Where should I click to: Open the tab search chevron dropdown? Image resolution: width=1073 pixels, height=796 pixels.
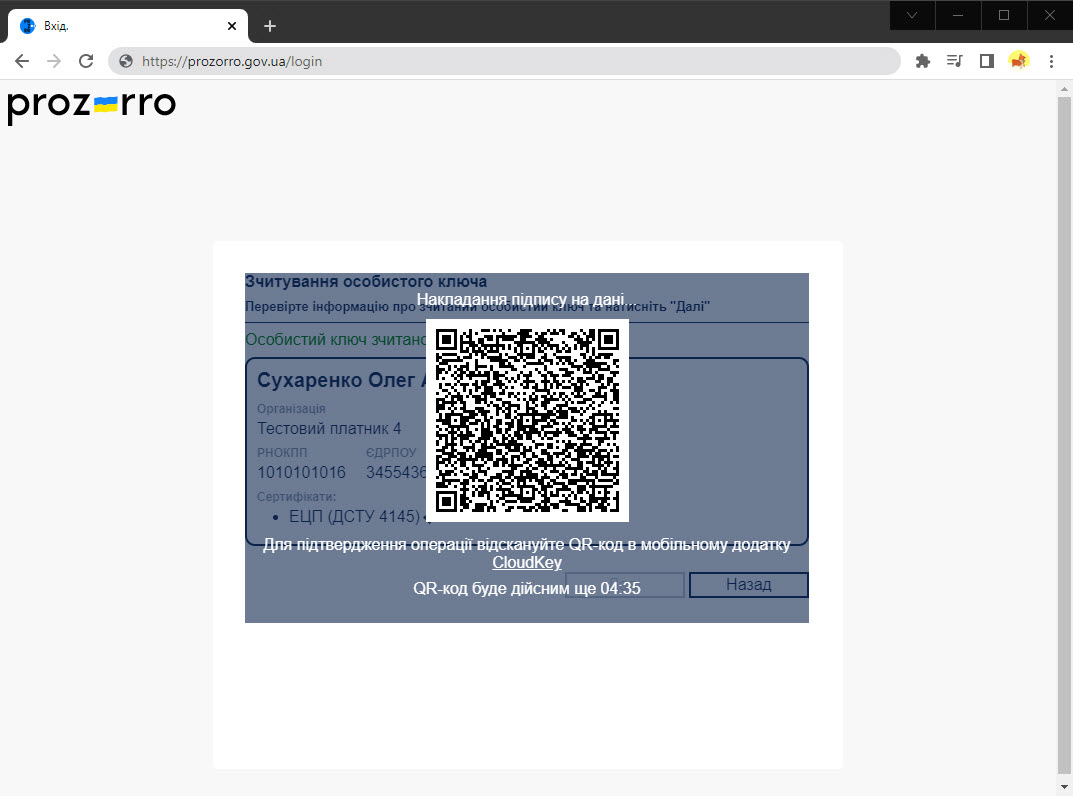click(x=912, y=15)
